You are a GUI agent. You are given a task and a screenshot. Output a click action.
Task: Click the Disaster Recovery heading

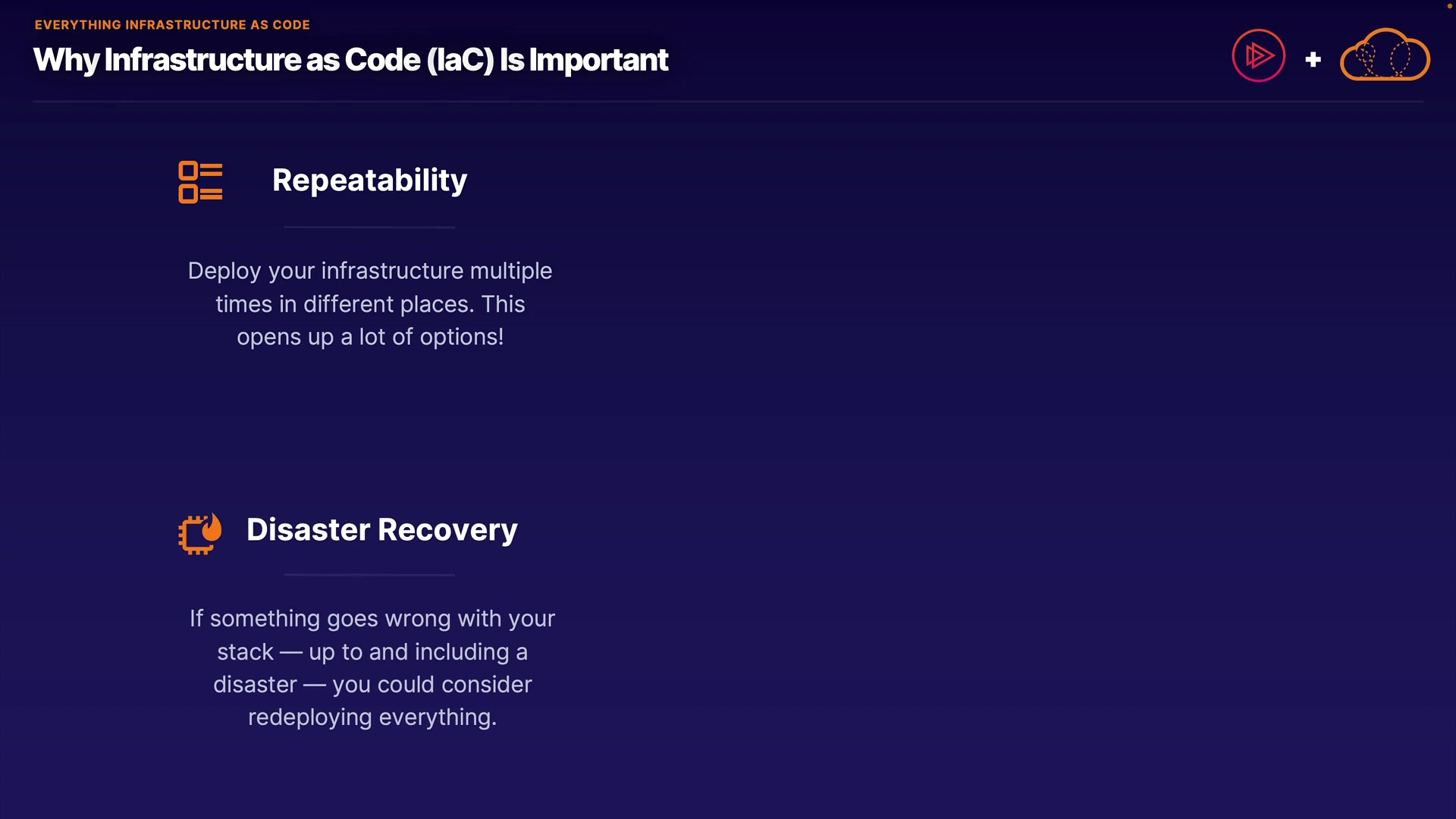pos(381,529)
